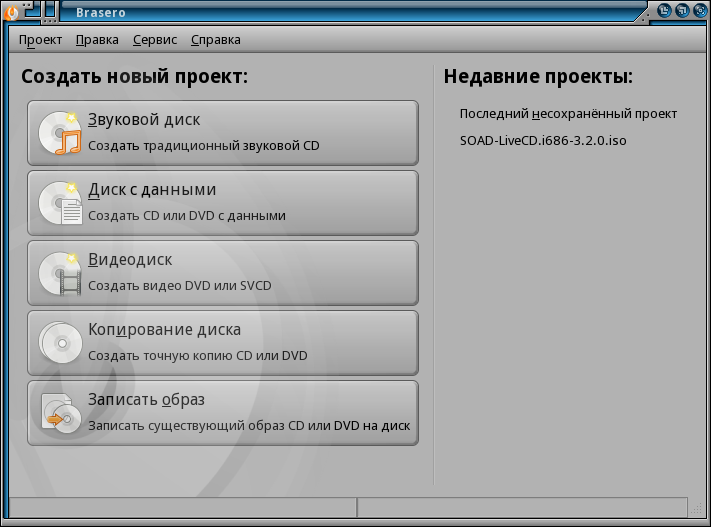Start a Звуковой диск project
Screen dimensions: 711x527
coord(223,133)
